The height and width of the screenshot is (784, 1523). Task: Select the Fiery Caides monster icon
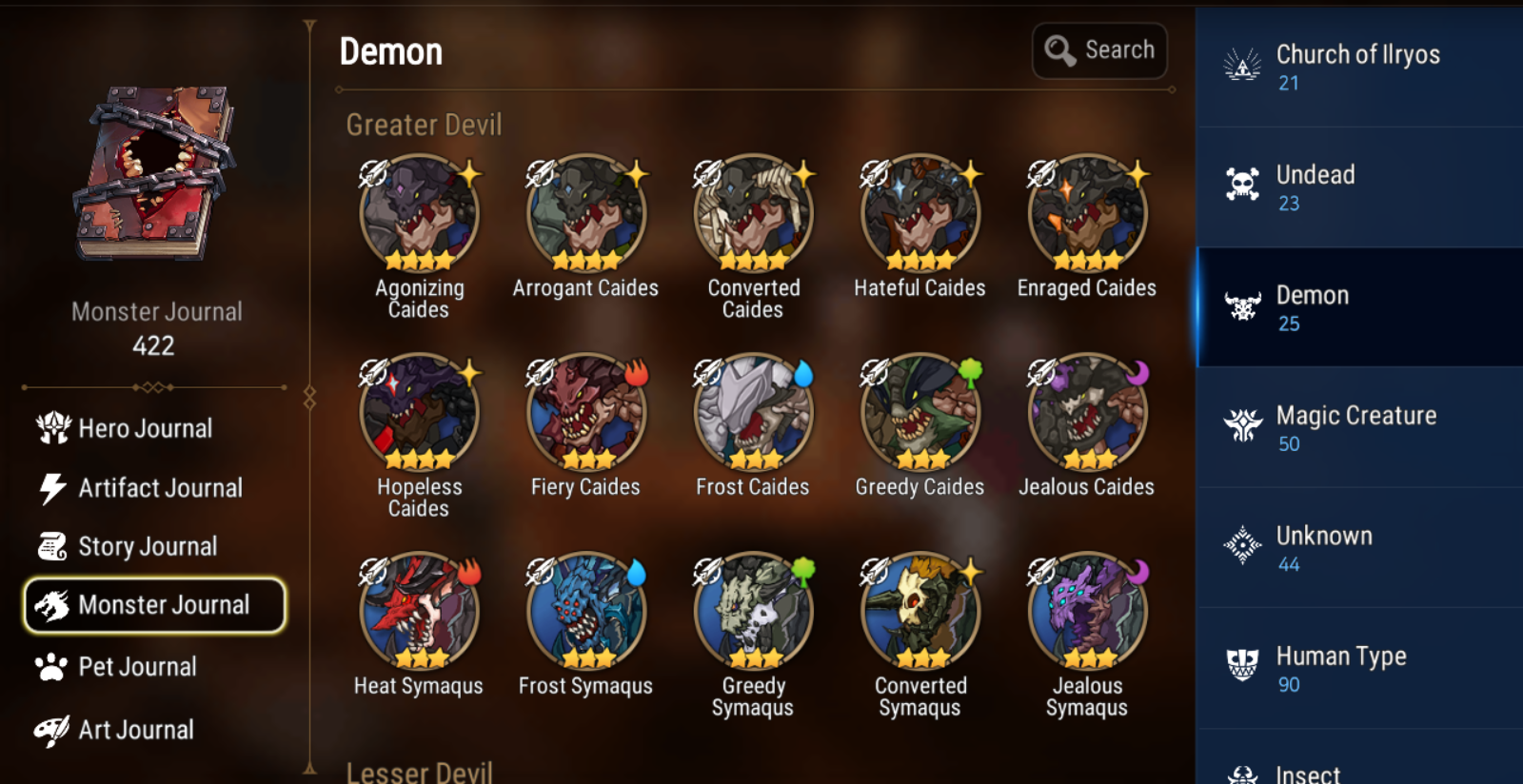click(x=586, y=412)
